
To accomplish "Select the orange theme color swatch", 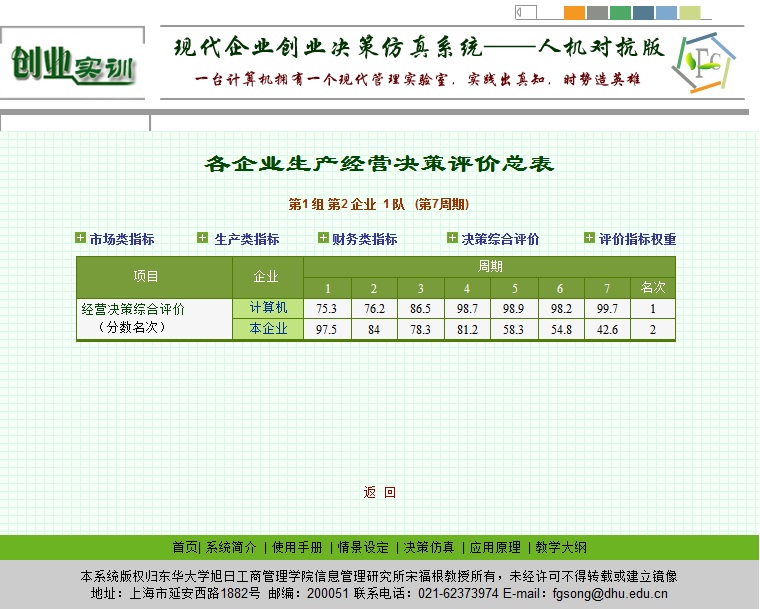I will point(574,13).
